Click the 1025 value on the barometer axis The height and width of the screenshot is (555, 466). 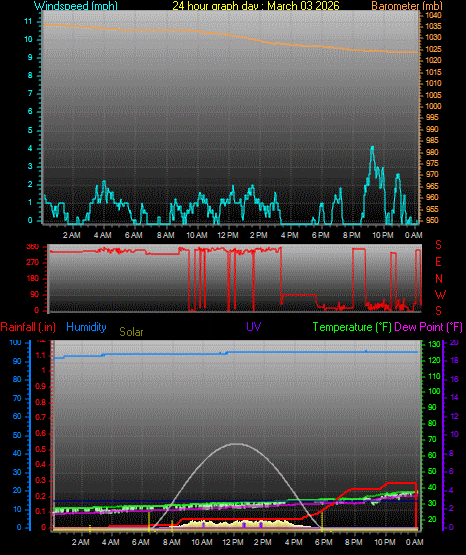[x=433, y=49]
